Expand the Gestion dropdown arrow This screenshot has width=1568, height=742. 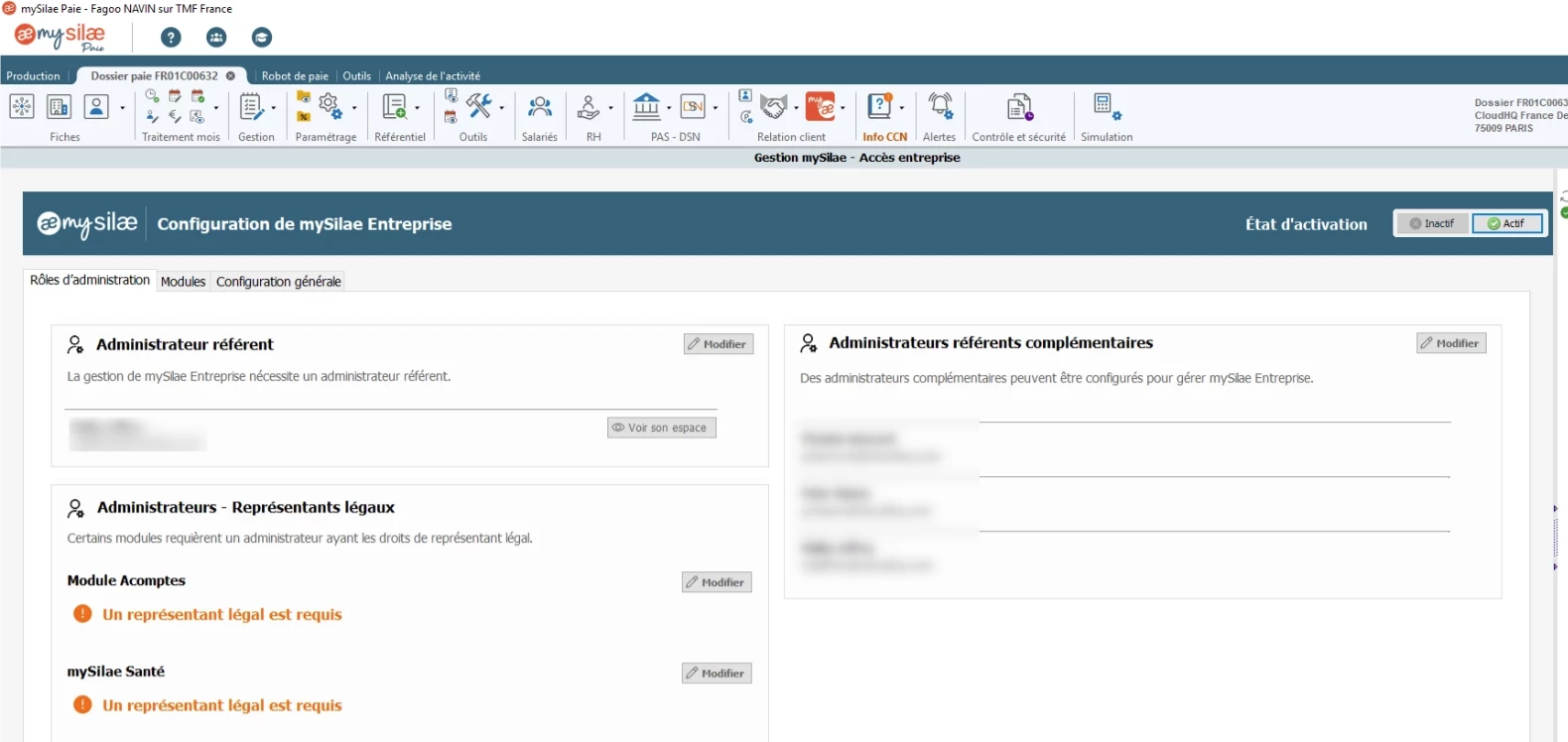274,108
